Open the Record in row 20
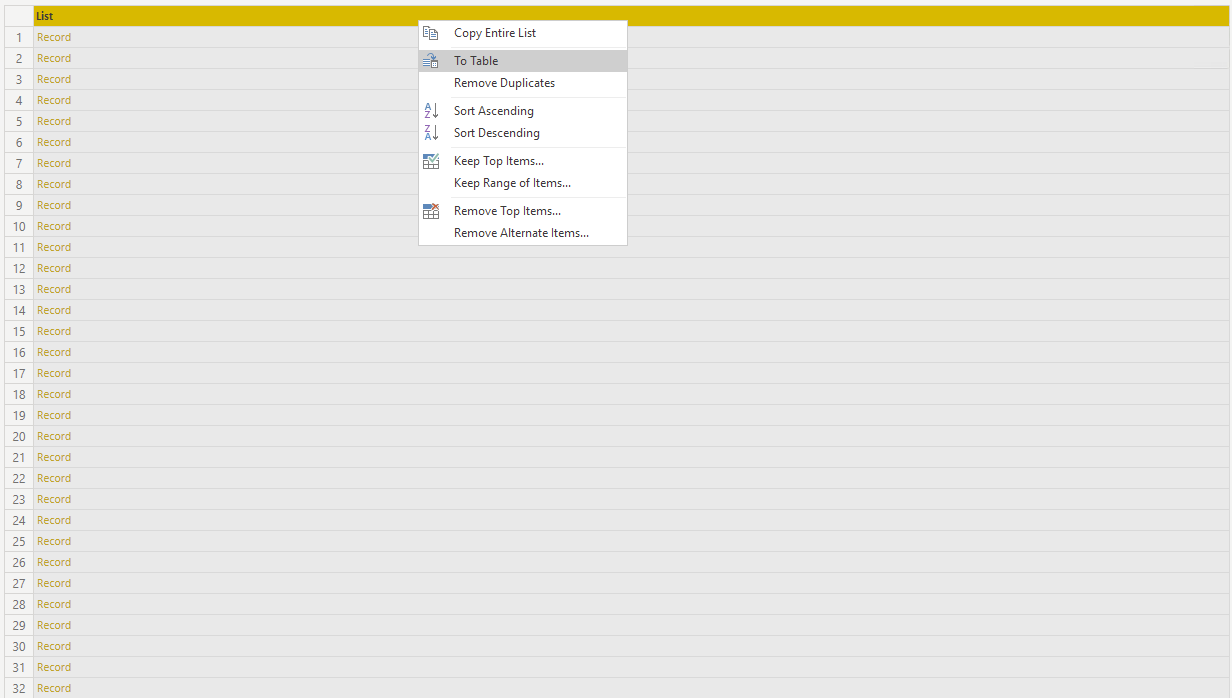Screen dimensions: 1232x698 click(53, 435)
